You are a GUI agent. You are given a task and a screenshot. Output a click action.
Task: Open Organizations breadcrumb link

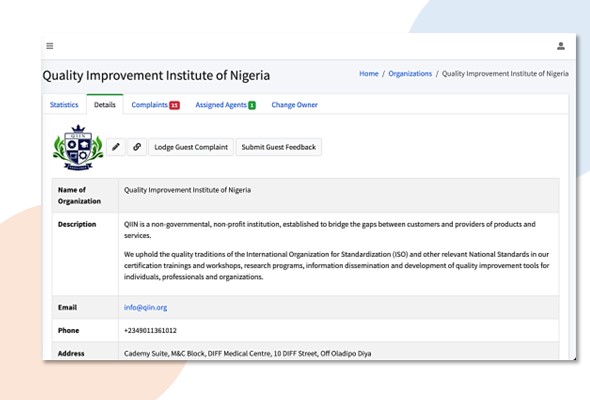410,73
